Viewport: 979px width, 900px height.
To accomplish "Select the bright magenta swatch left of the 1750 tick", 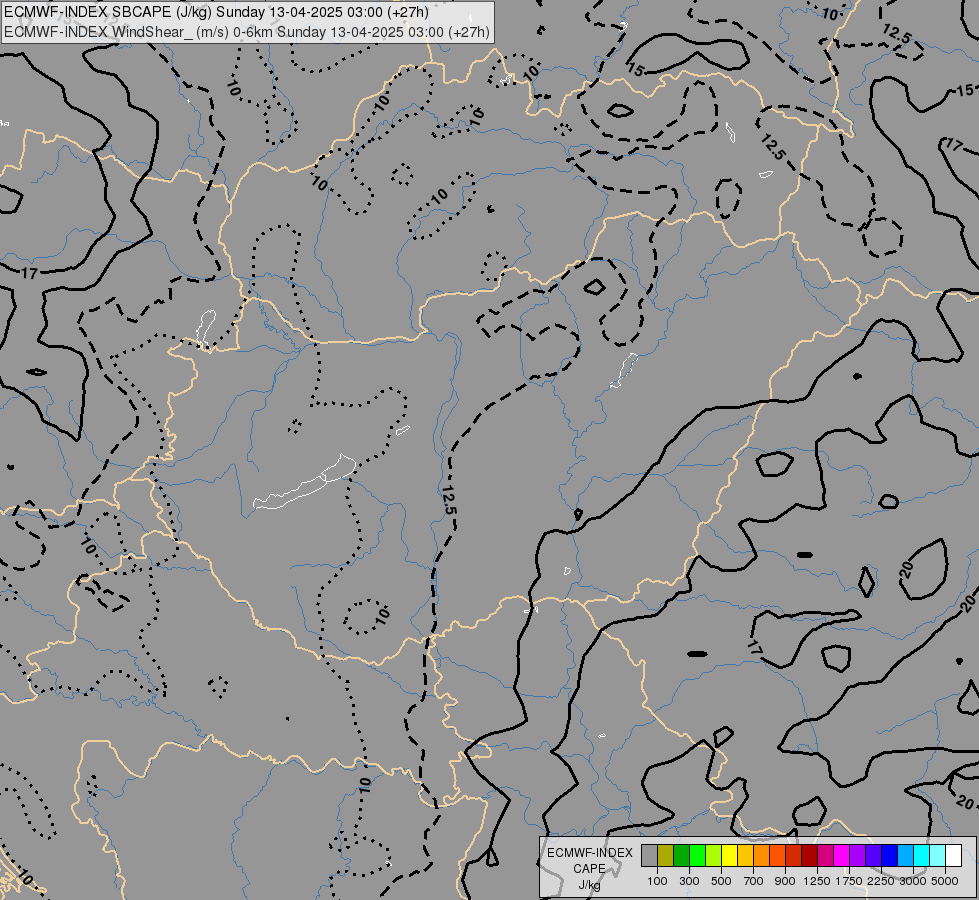I will pyautogui.click(x=842, y=856).
